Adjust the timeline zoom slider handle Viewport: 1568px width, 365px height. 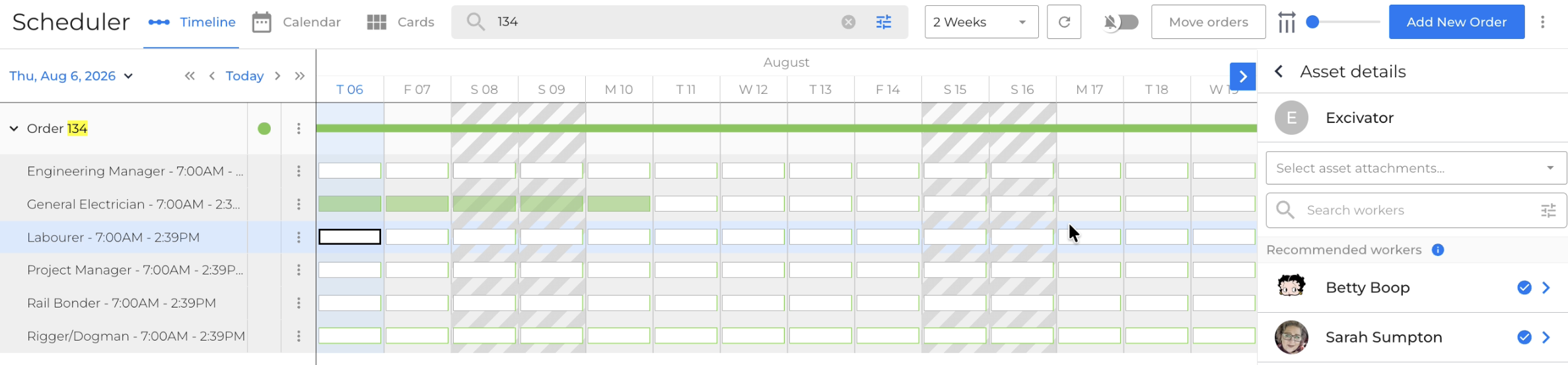point(1313,22)
